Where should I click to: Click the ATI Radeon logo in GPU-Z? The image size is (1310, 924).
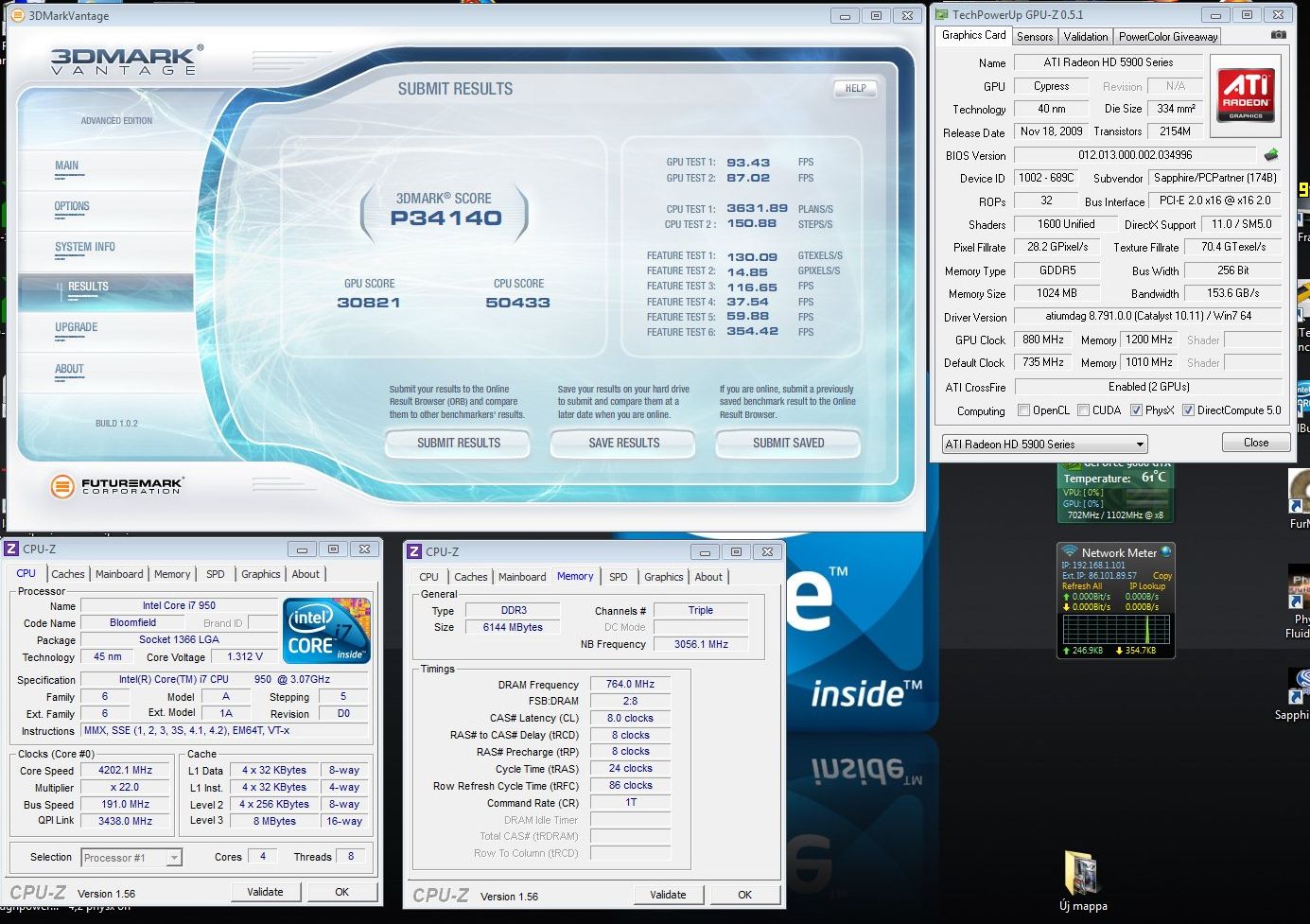pyautogui.click(x=1245, y=96)
